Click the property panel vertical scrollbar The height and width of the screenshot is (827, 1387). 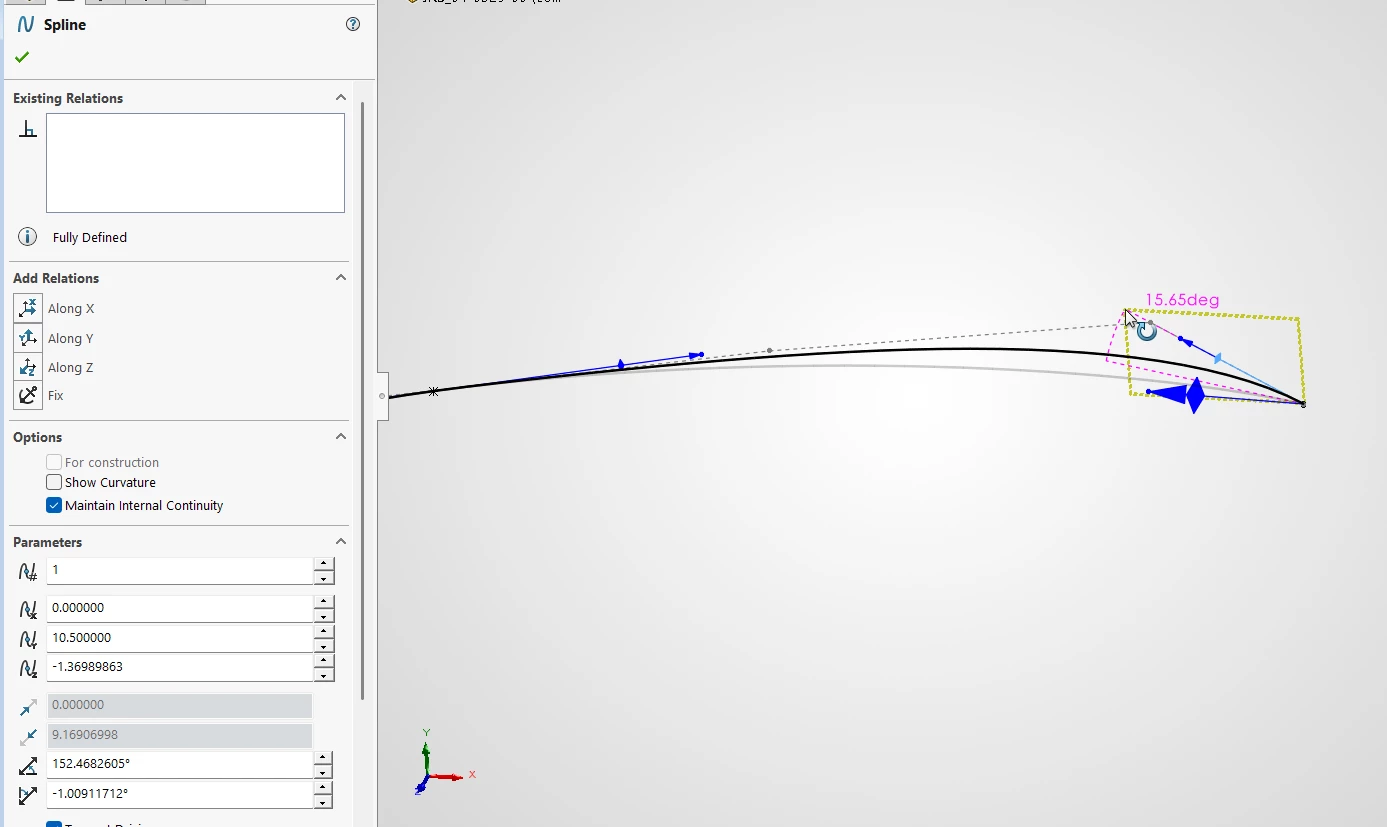click(362, 400)
